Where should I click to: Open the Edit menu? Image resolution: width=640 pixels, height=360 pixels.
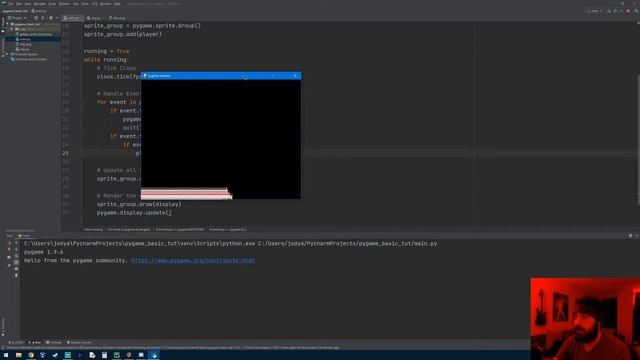[19, 4]
